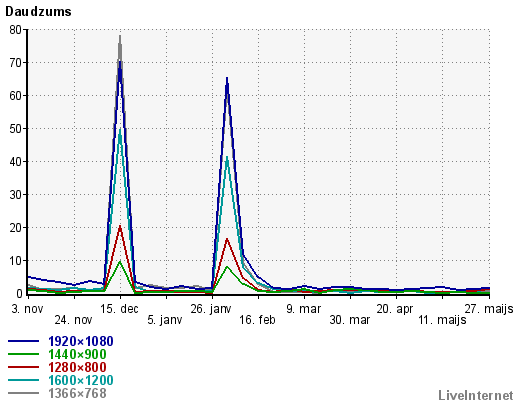Viewport: 520px width, 405px height.
Task: Click the LiveInternet watermark link
Action: pos(476,396)
